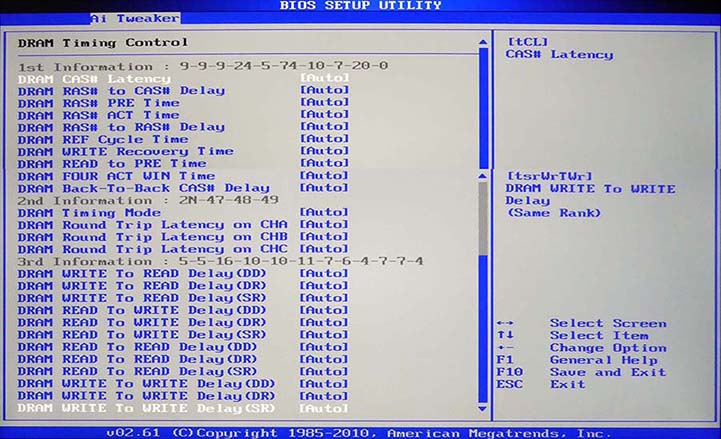
Task: Click the upper pane scroll up arrow
Action: click(483, 42)
